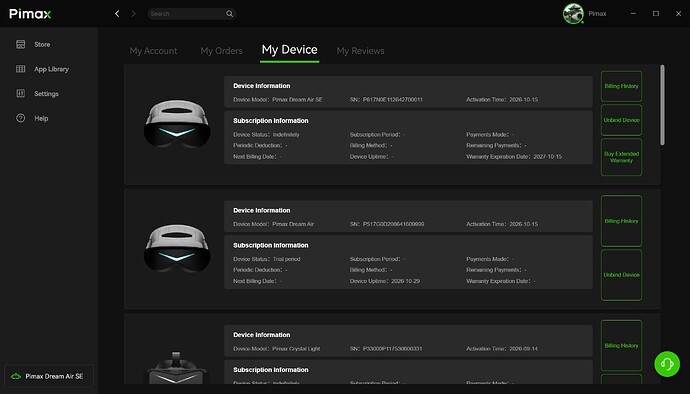Switch to My Orders tab
690x394 pixels.
pyautogui.click(x=221, y=51)
